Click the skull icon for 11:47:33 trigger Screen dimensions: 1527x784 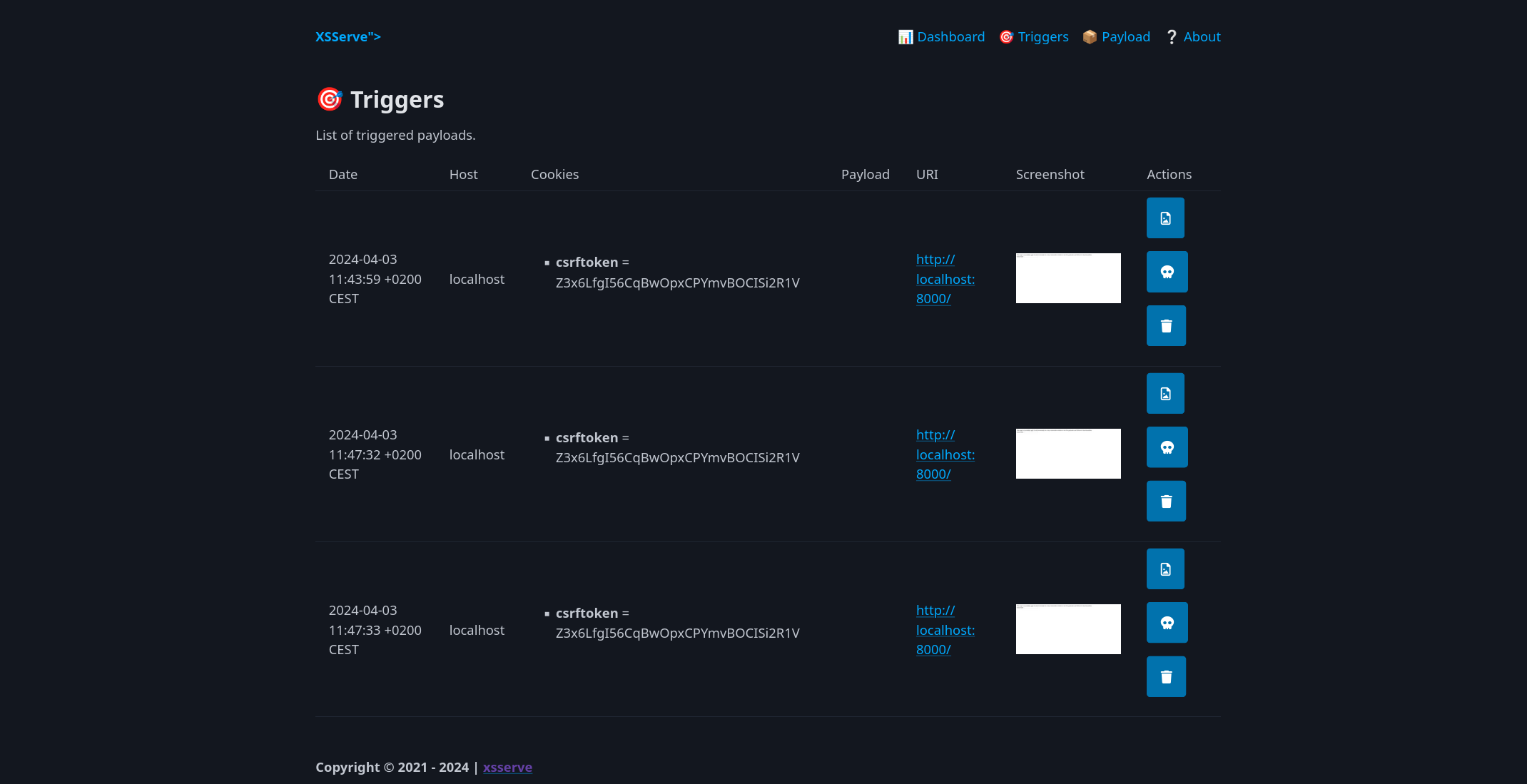pos(1167,623)
